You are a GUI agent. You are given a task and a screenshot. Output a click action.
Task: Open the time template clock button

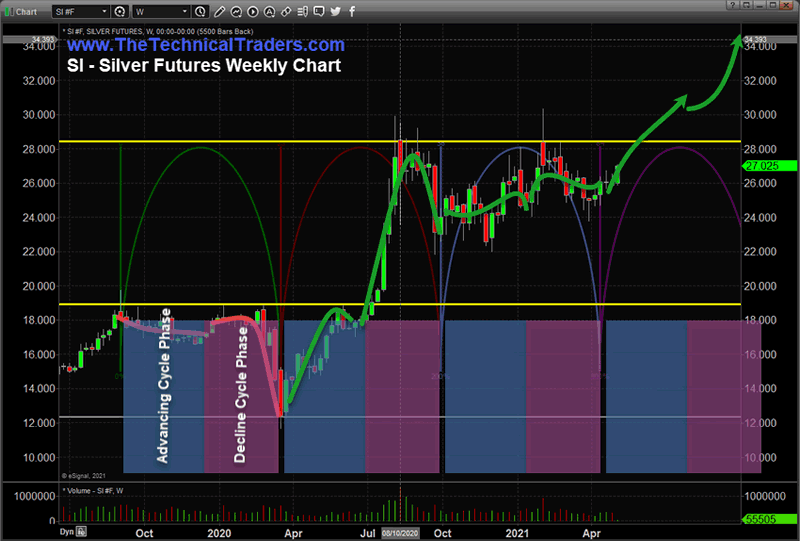(x=201, y=12)
